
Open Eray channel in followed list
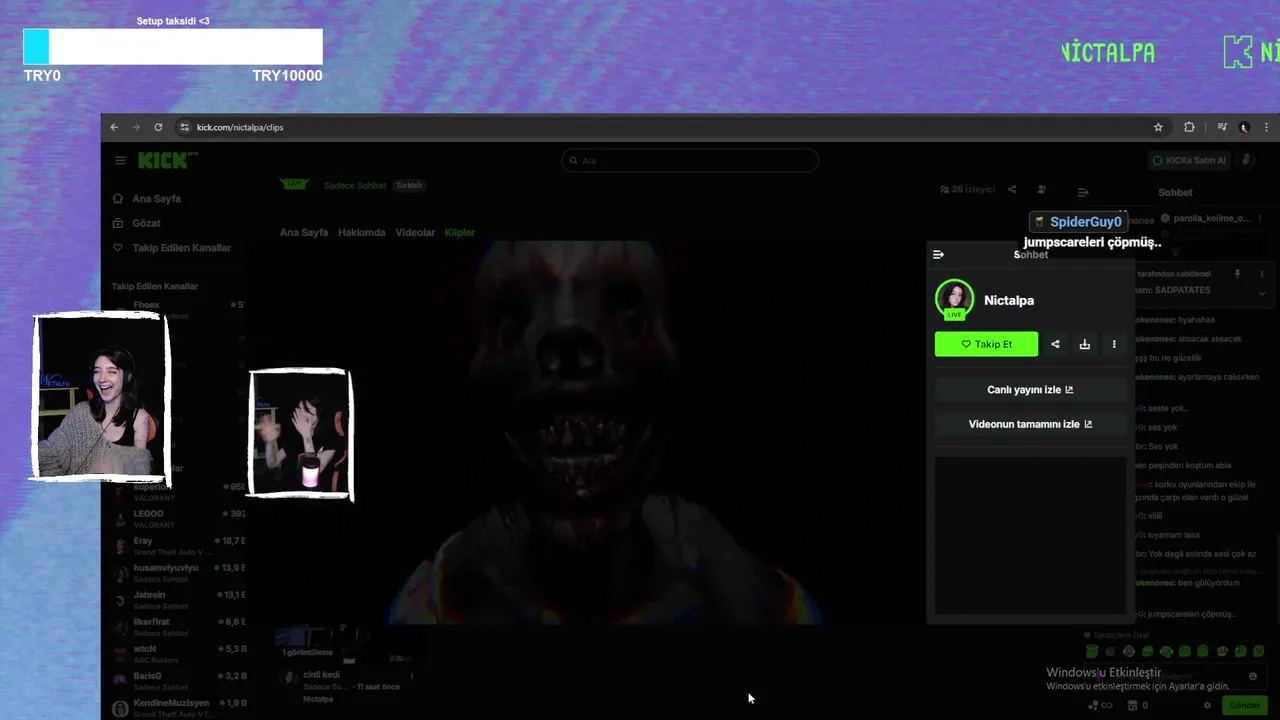[178, 545]
